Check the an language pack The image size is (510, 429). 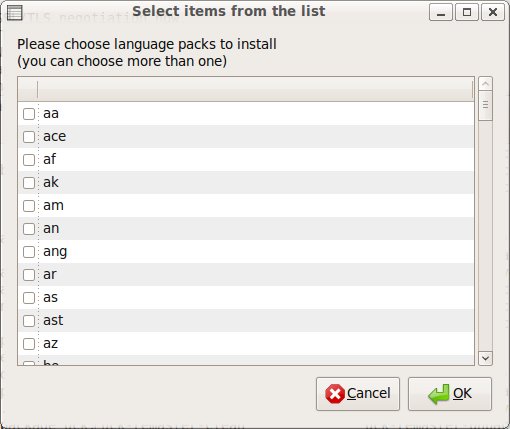click(x=29, y=229)
